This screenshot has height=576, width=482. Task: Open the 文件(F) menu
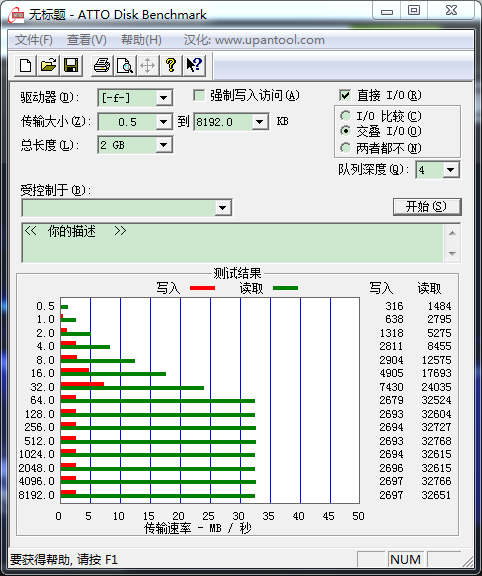[x=34, y=40]
